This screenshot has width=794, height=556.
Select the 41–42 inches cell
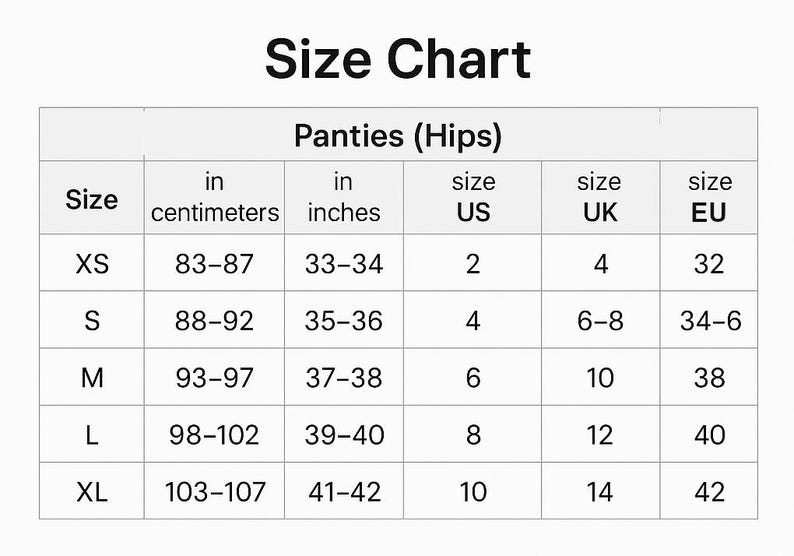tap(344, 492)
